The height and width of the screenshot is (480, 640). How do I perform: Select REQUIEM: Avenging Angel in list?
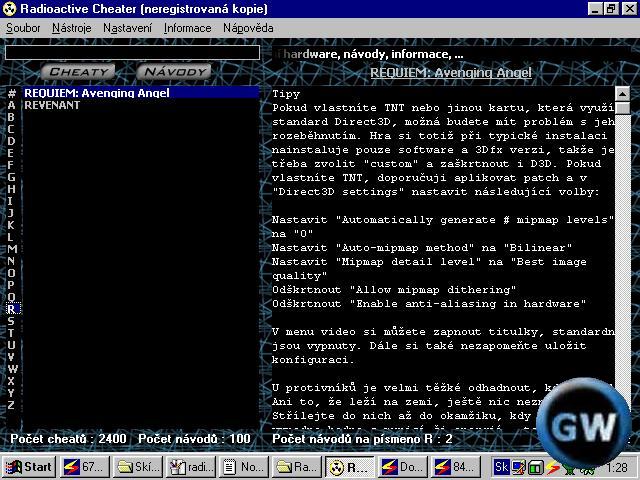[141, 93]
